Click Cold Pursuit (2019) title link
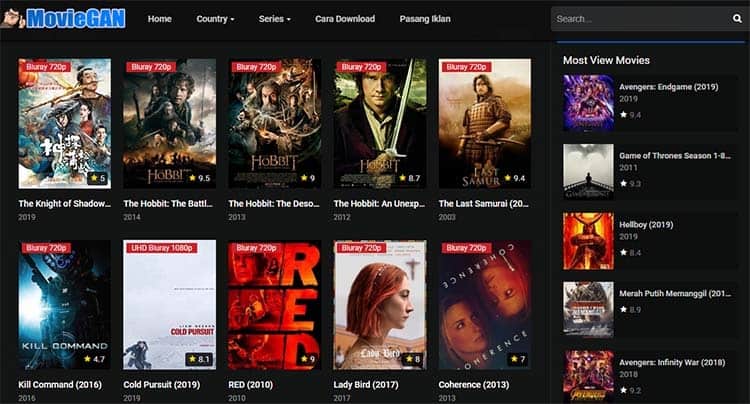Image resolution: width=750 pixels, height=404 pixels. click(x=162, y=384)
